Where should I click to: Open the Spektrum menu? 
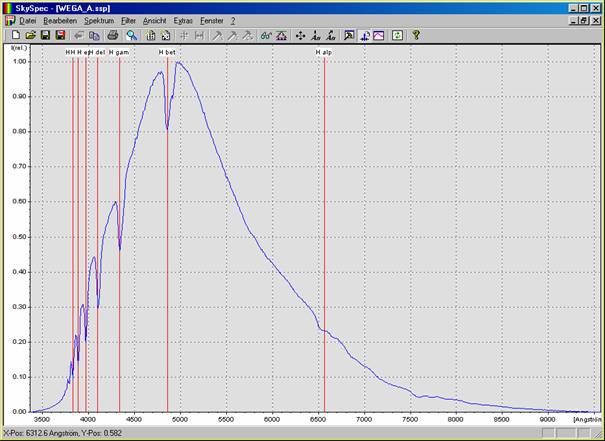click(98, 20)
